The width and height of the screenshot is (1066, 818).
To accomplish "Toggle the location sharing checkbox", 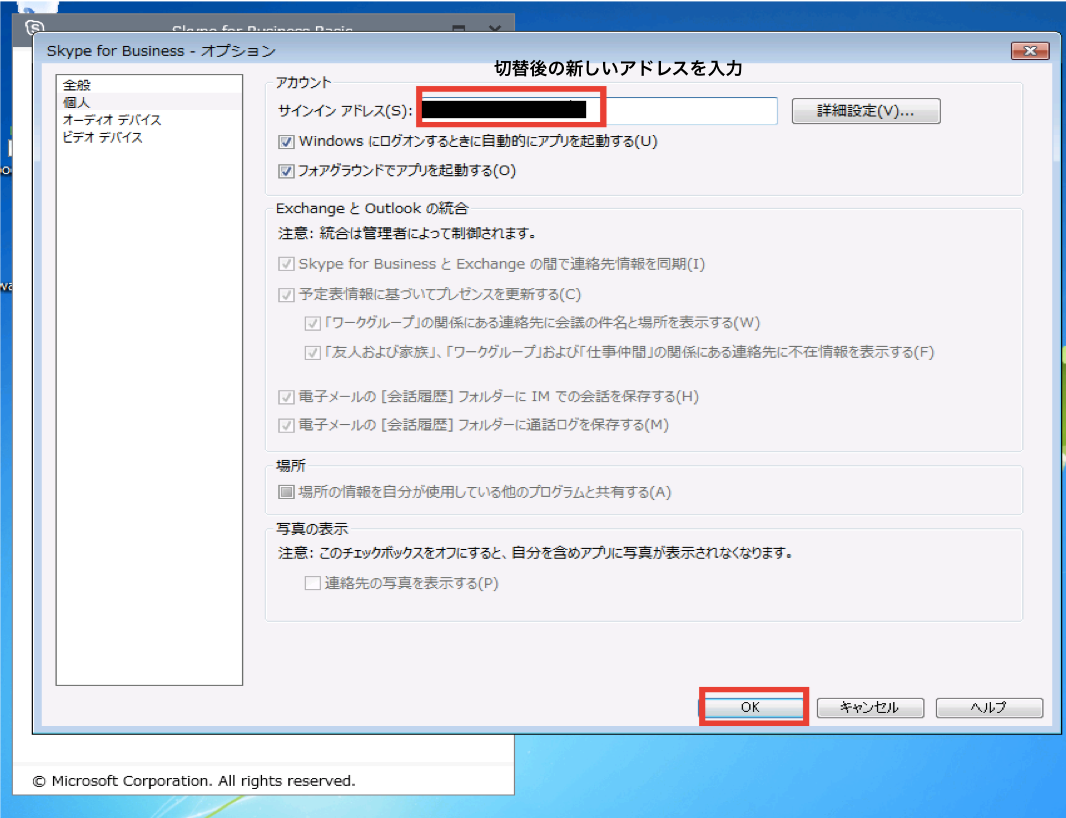I will coord(284,492).
